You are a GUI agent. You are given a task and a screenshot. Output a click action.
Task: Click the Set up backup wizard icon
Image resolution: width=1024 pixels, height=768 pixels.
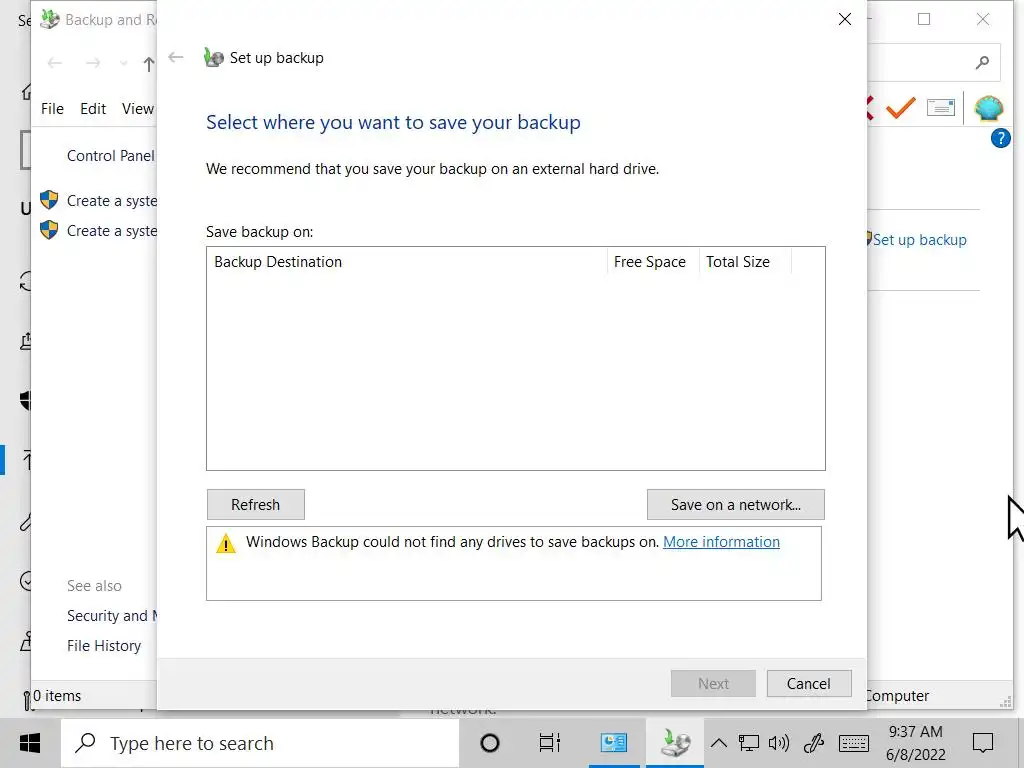pos(214,57)
